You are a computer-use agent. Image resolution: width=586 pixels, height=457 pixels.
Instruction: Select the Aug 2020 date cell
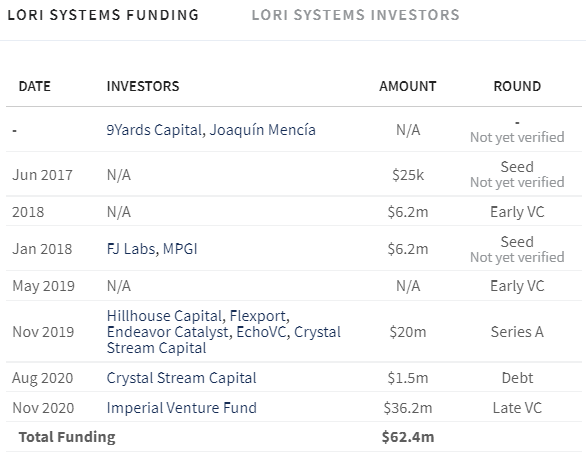pyautogui.click(x=43, y=378)
